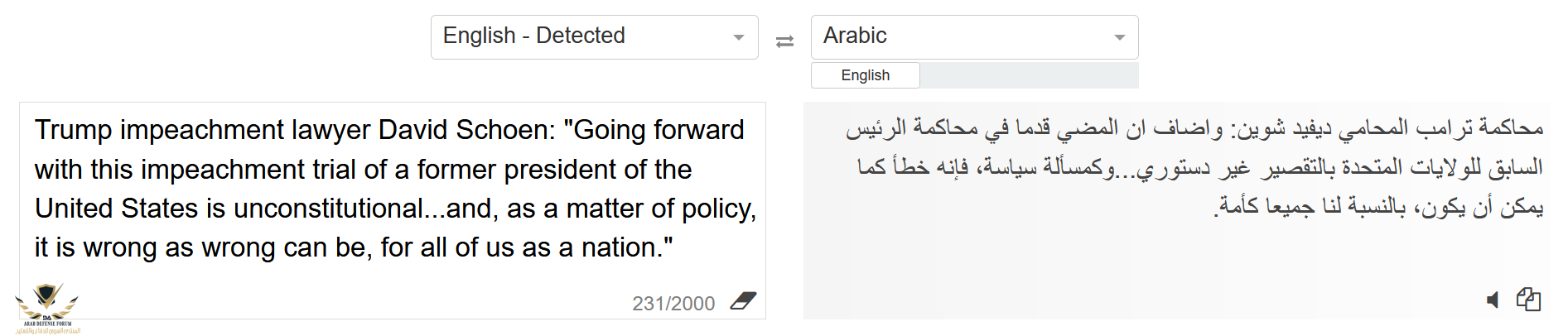The height and width of the screenshot is (336, 1568).
Task: Clear source text with the eraser icon
Action: (743, 301)
